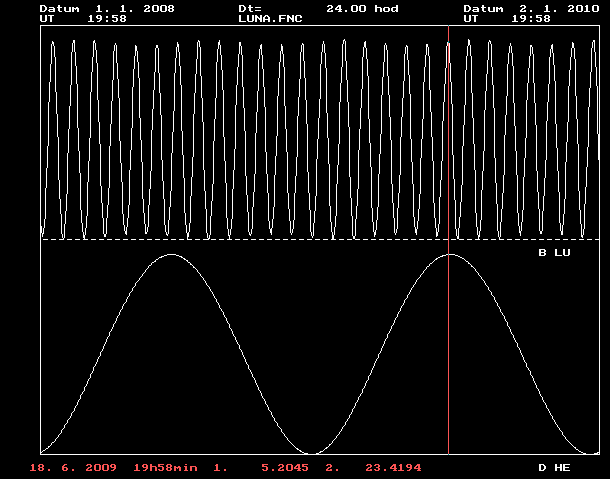Click the first peak of the lower curve
Screen dimensions: 610x479
(x=173, y=255)
